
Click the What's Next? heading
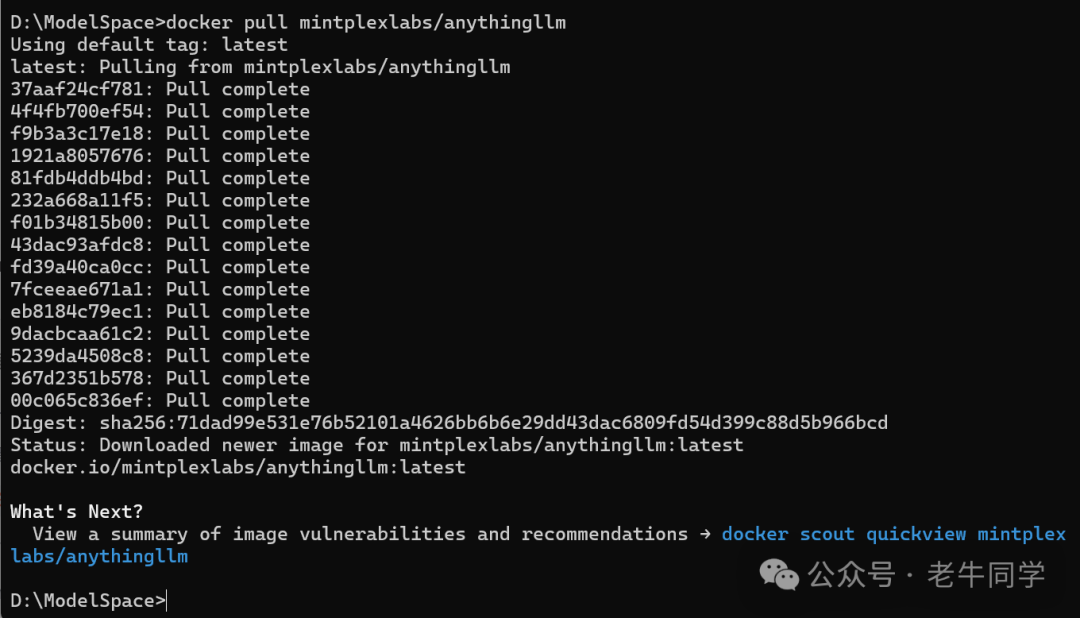pos(76,511)
